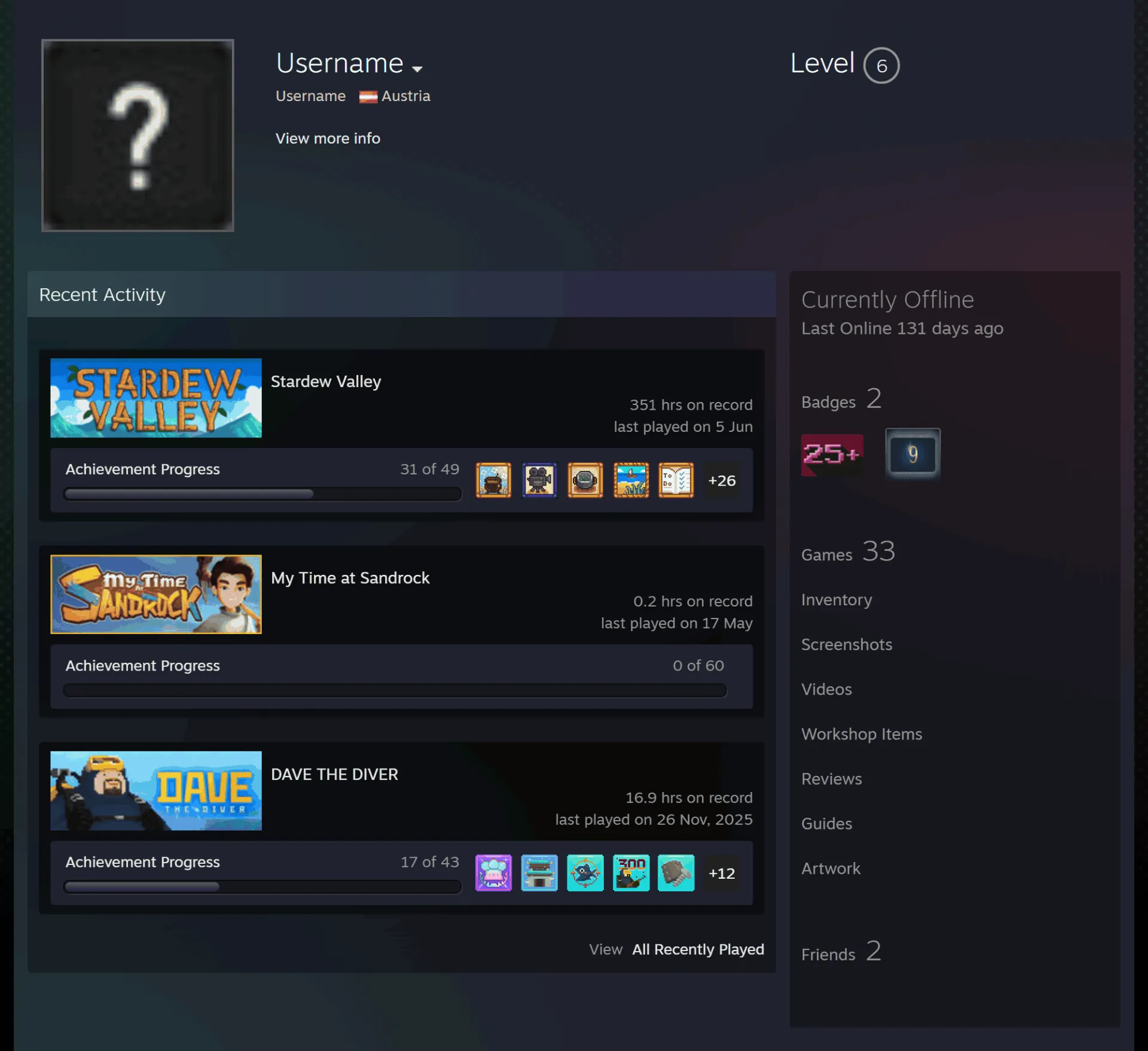The width and height of the screenshot is (1148, 1051).
Task: Open the My Time at Sandrock banner
Action: 156,594
